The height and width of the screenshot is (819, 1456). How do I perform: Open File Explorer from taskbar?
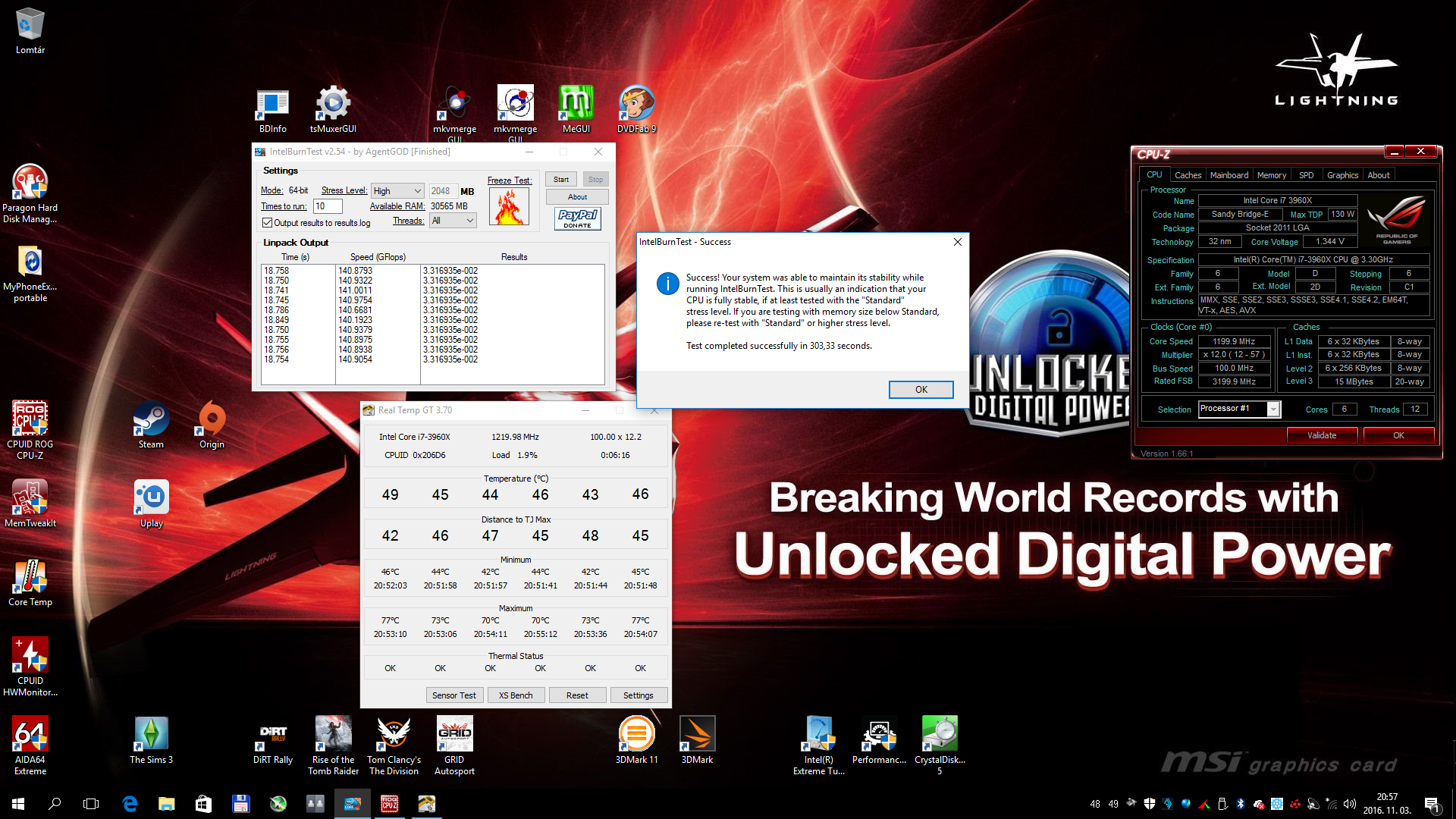point(166,804)
